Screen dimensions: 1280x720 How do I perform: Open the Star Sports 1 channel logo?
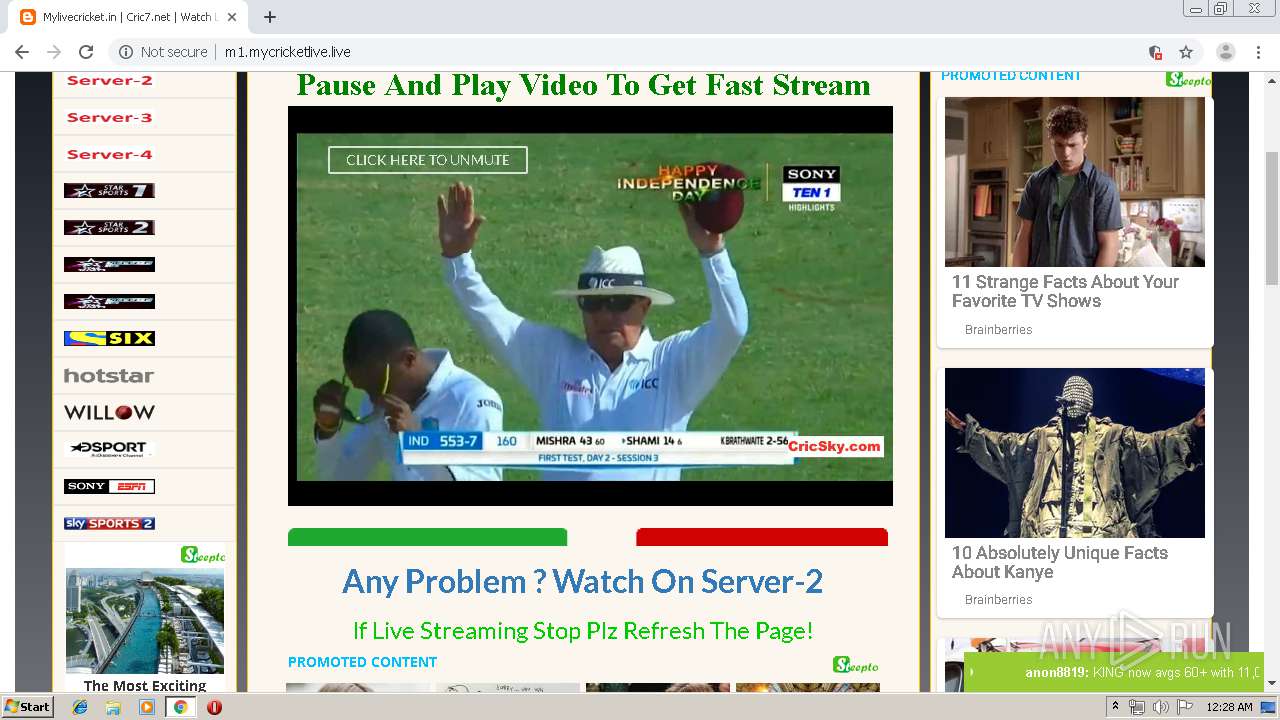(x=109, y=190)
